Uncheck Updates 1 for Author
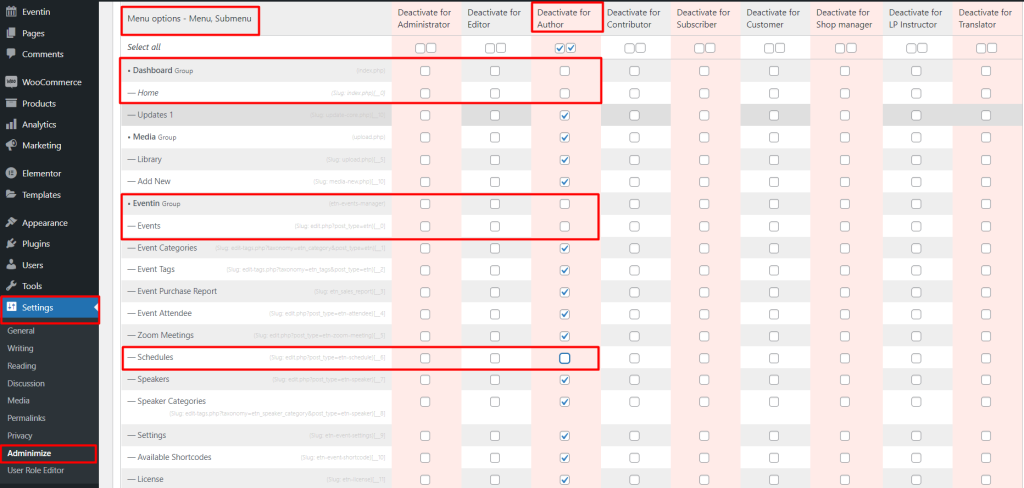This screenshot has width=1024, height=488. tap(565, 115)
